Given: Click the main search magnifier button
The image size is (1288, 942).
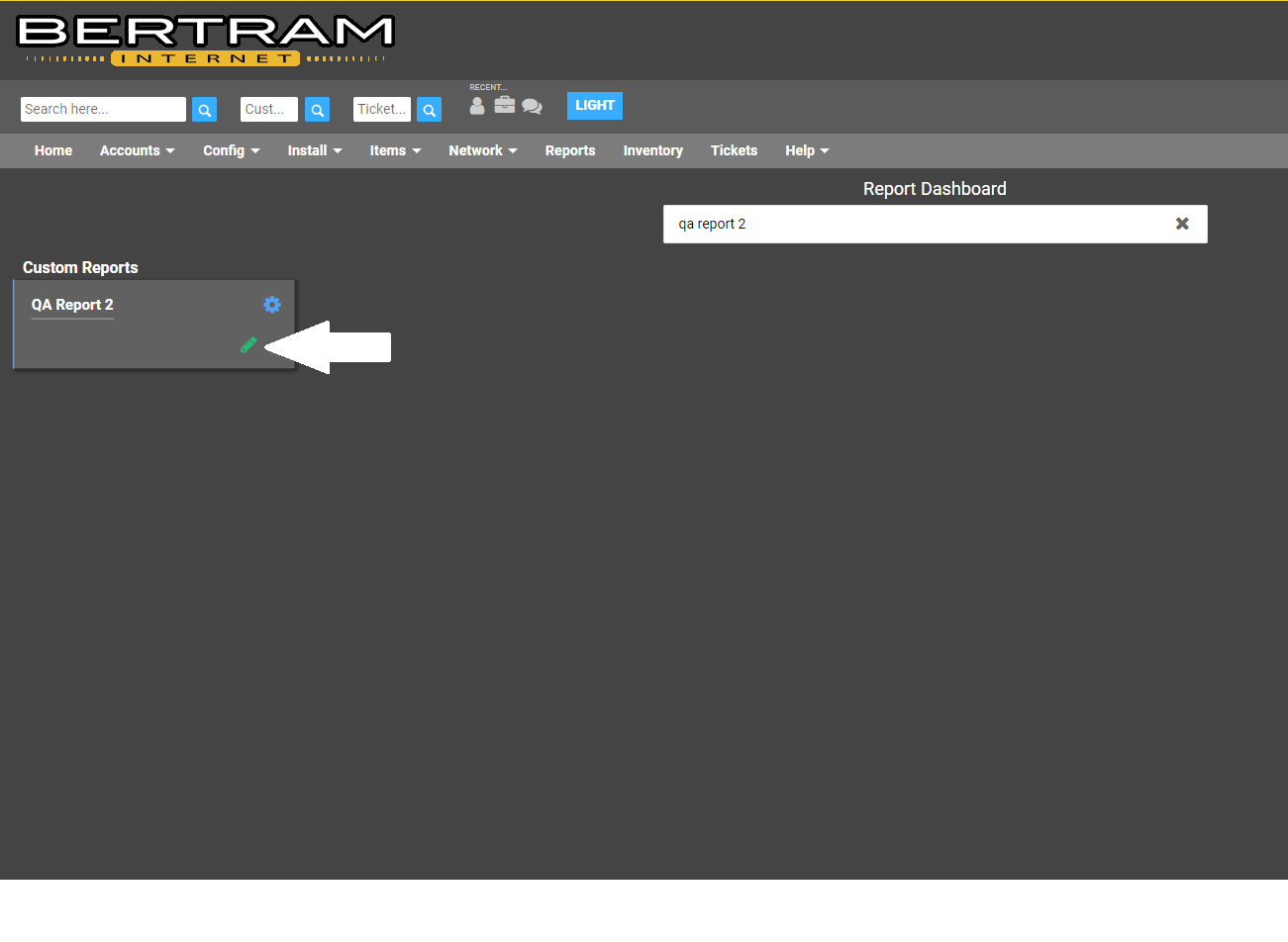Looking at the screenshot, I should [x=204, y=110].
